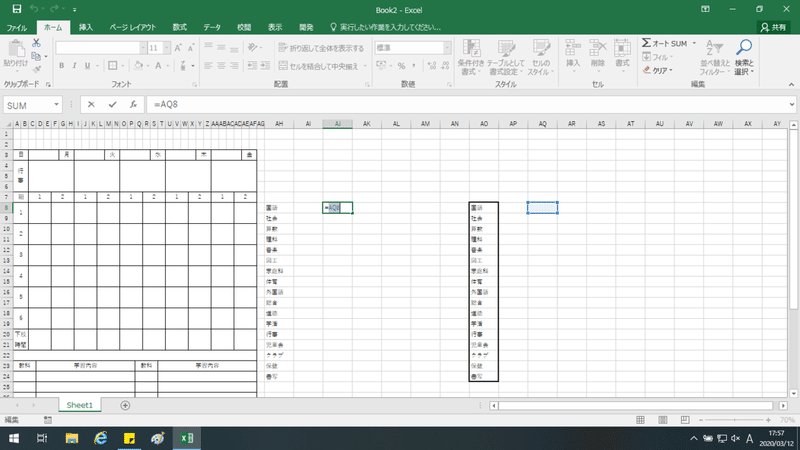Add new sheet with plus icon

125,405
